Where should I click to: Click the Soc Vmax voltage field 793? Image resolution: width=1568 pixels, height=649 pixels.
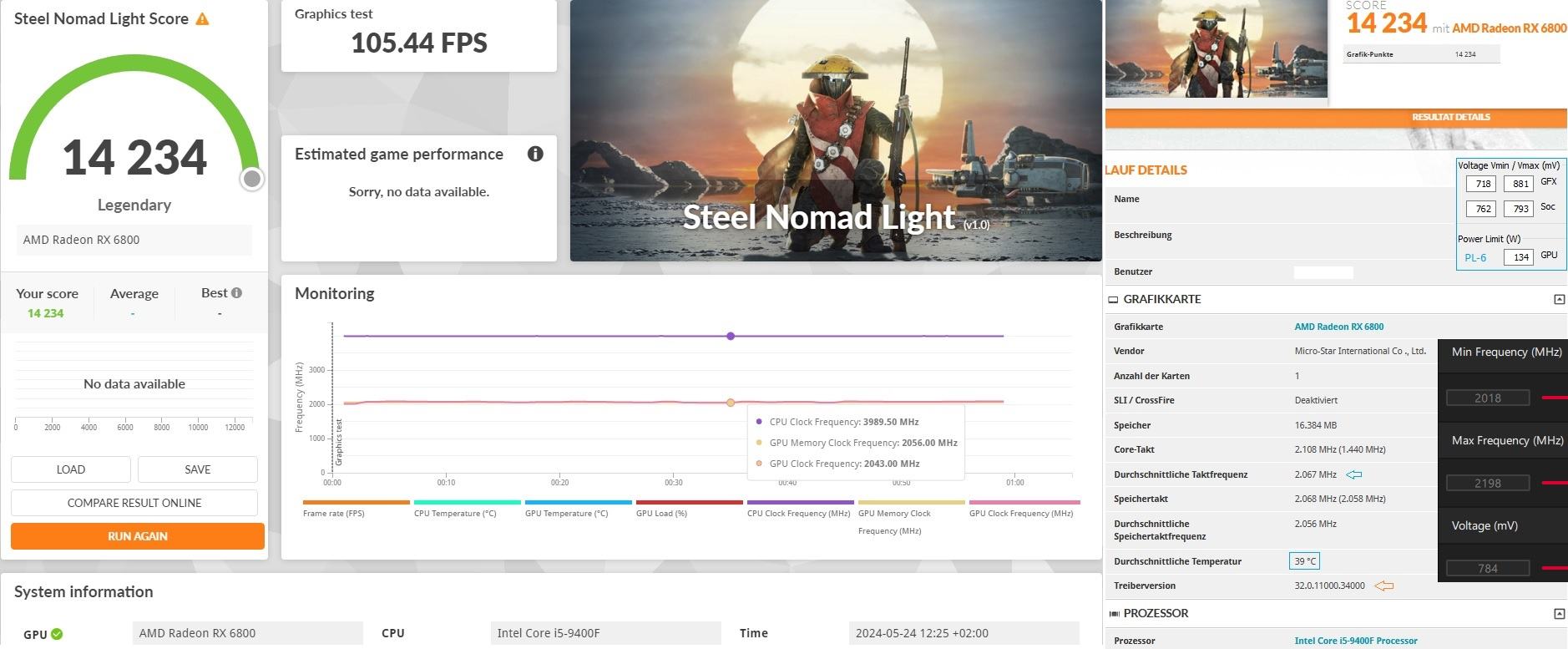coord(1519,209)
